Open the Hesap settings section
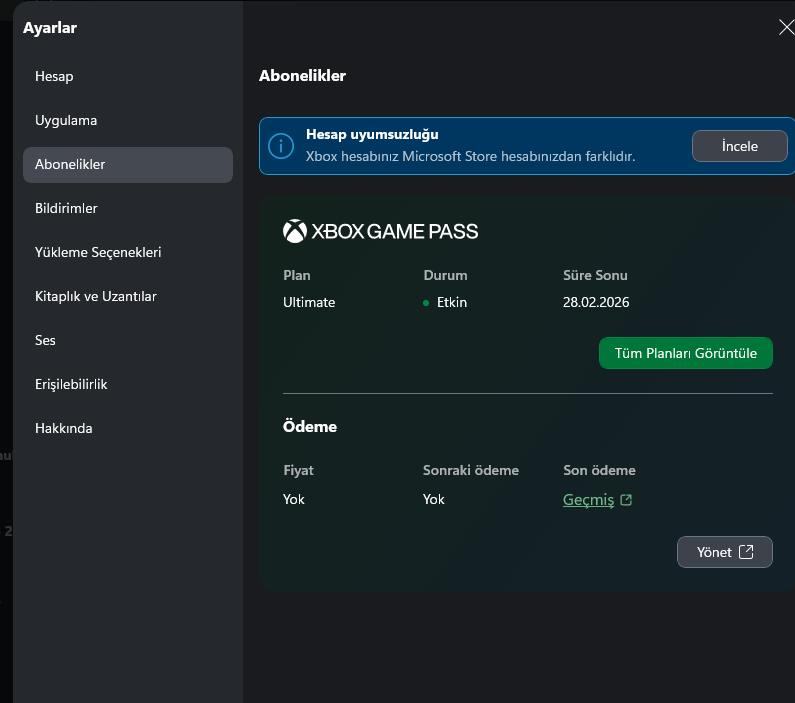The image size is (795, 703). pos(128,77)
